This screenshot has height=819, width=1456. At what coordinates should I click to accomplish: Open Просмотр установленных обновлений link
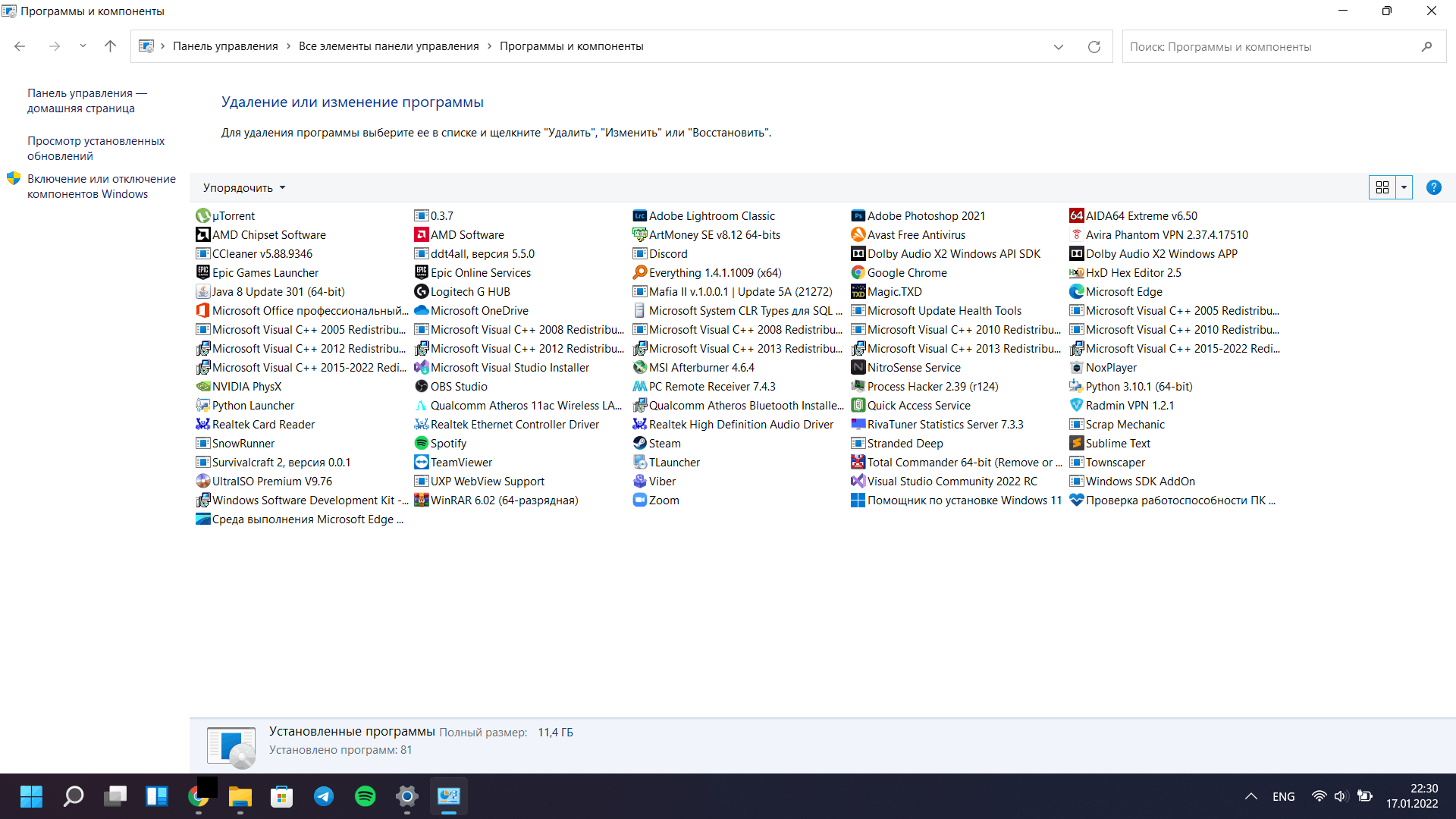pos(96,149)
